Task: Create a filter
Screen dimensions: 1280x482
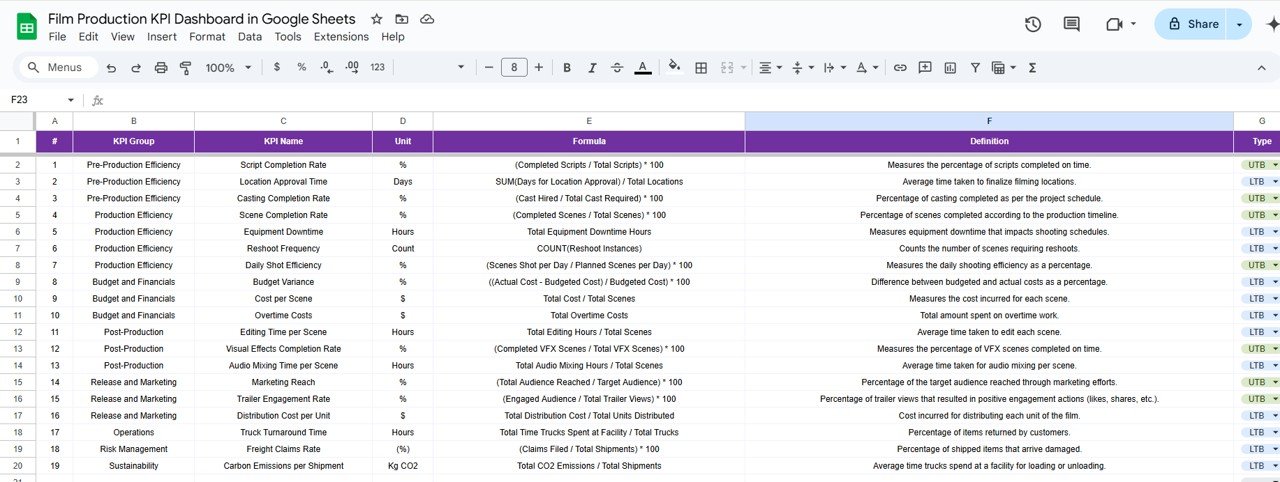Action: (x=975, y=67)
